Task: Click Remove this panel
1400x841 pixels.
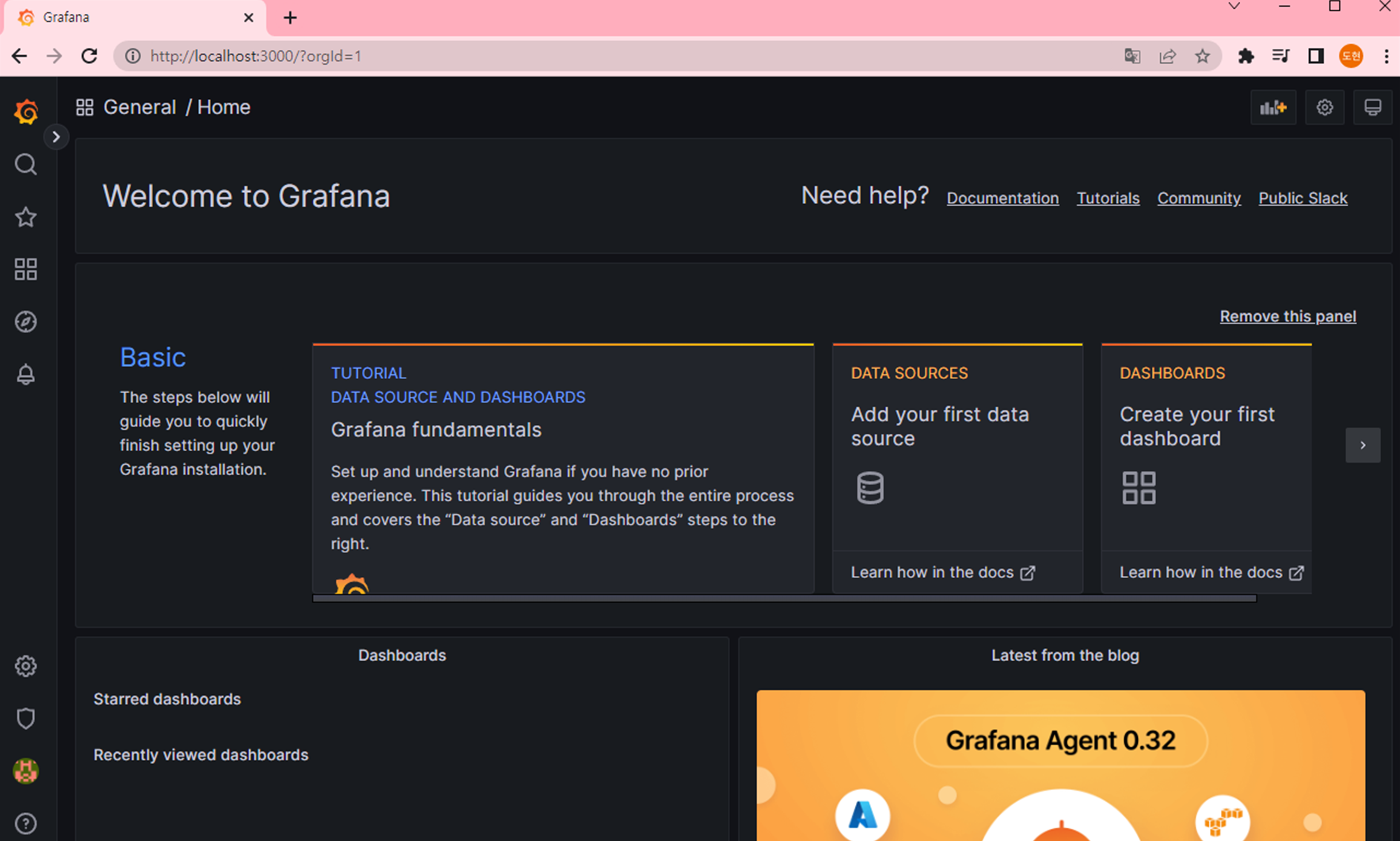Action: click(x=1288, y=316)
